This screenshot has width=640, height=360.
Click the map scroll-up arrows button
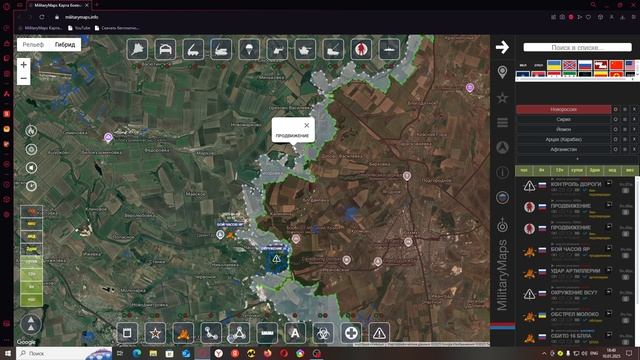pos(31,324)
